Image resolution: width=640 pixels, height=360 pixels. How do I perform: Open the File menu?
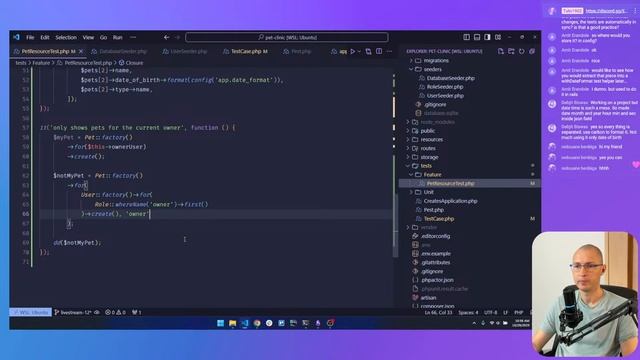coord(30,37)
